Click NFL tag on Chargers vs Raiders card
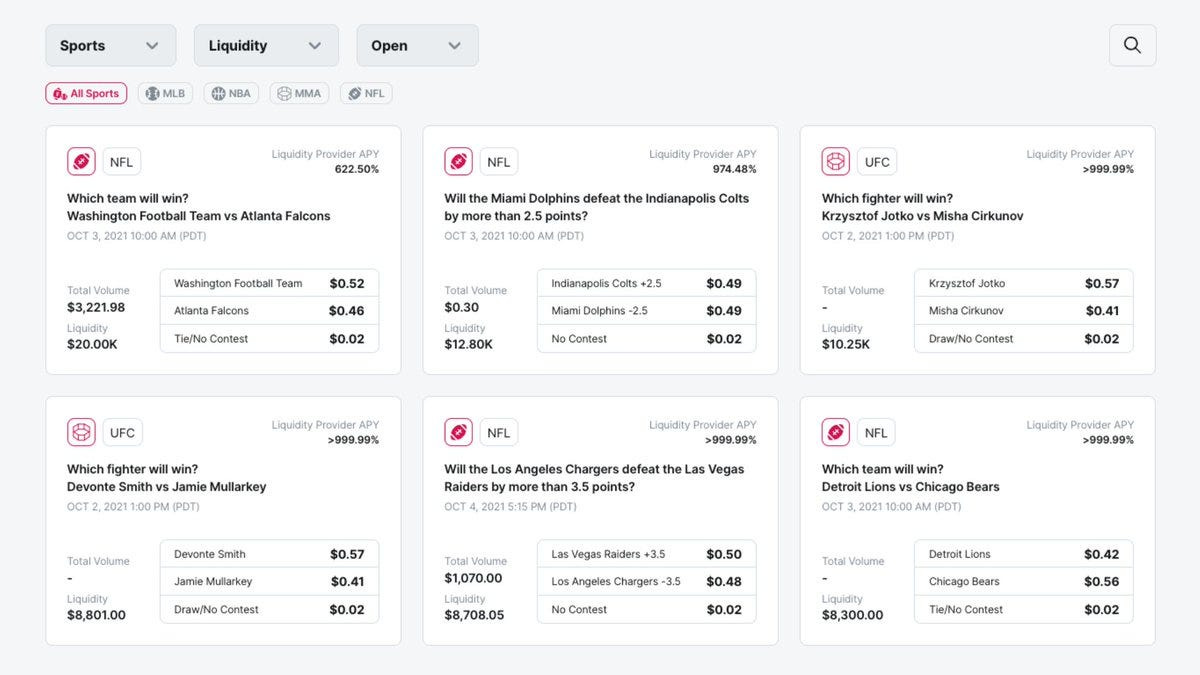 pos(499,433)
